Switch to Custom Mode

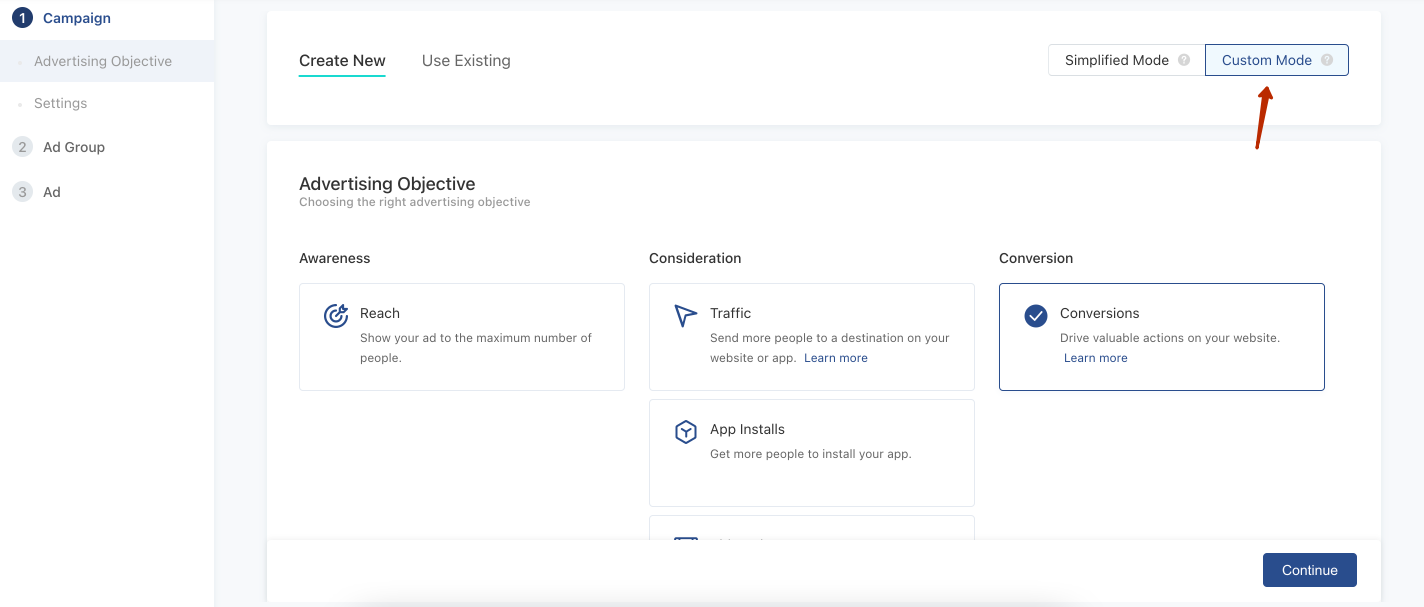[x=1266, y=60]
